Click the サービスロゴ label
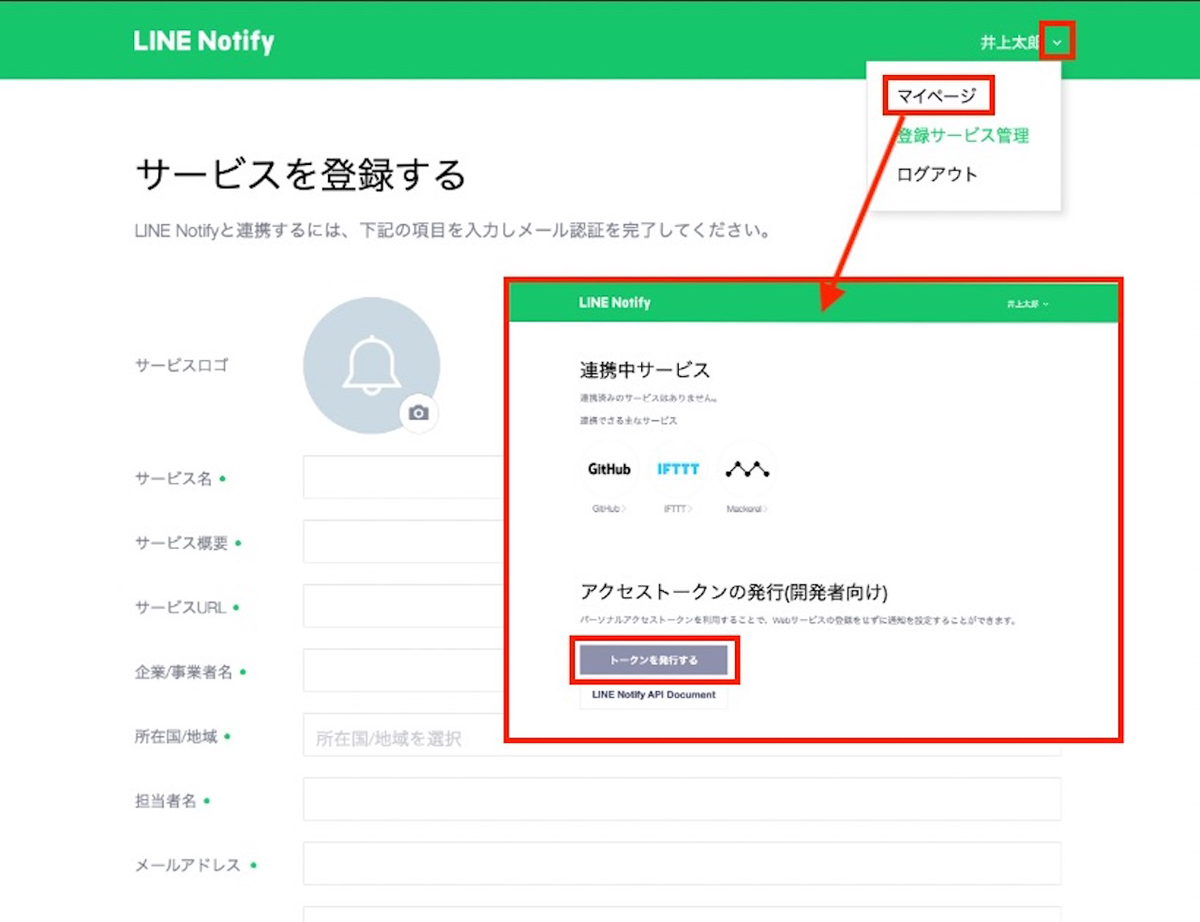1200x922 pixels. (x=181, y=365)
